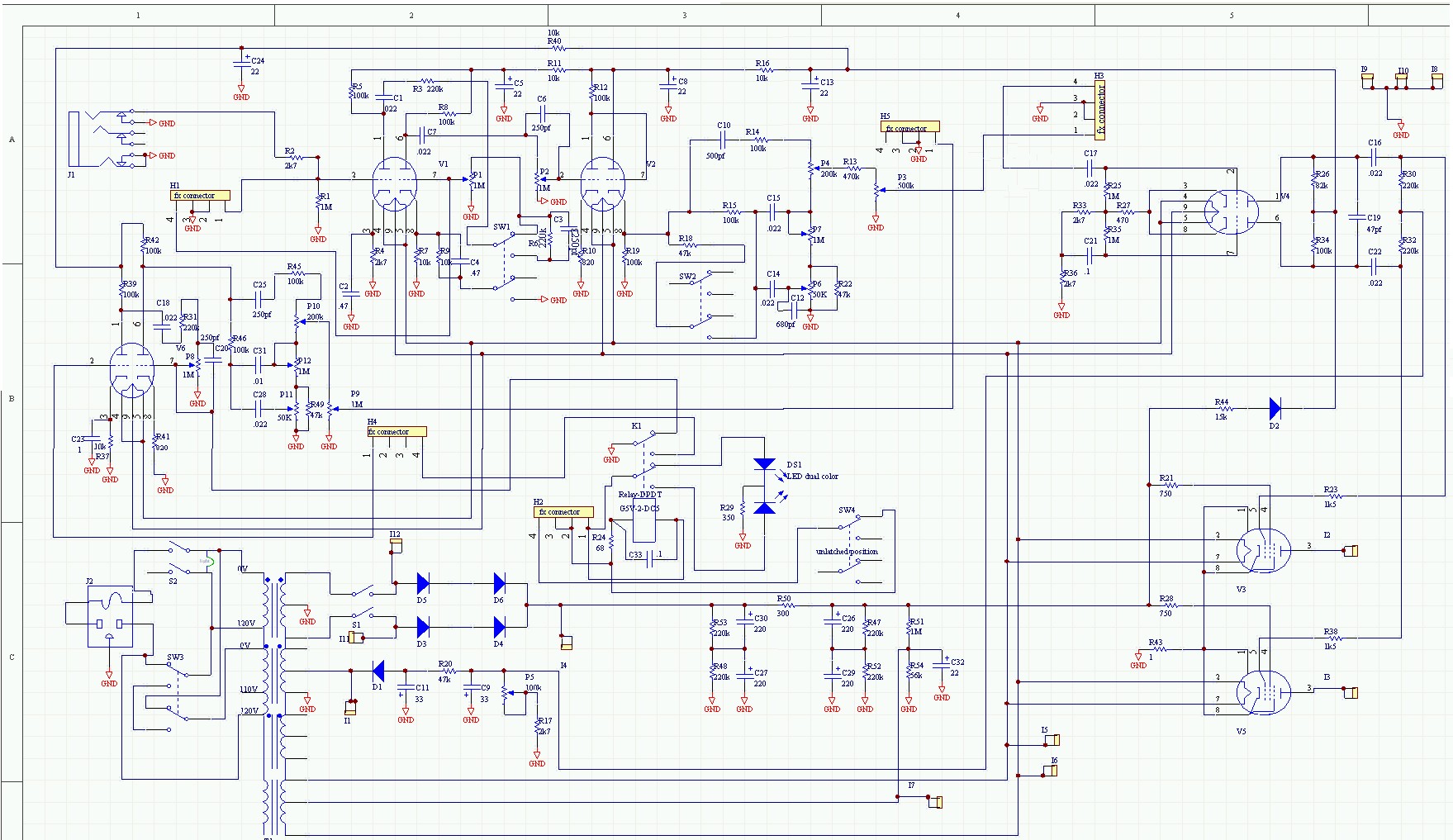Select the R40 10k resistor

click(x=555, y=49)
